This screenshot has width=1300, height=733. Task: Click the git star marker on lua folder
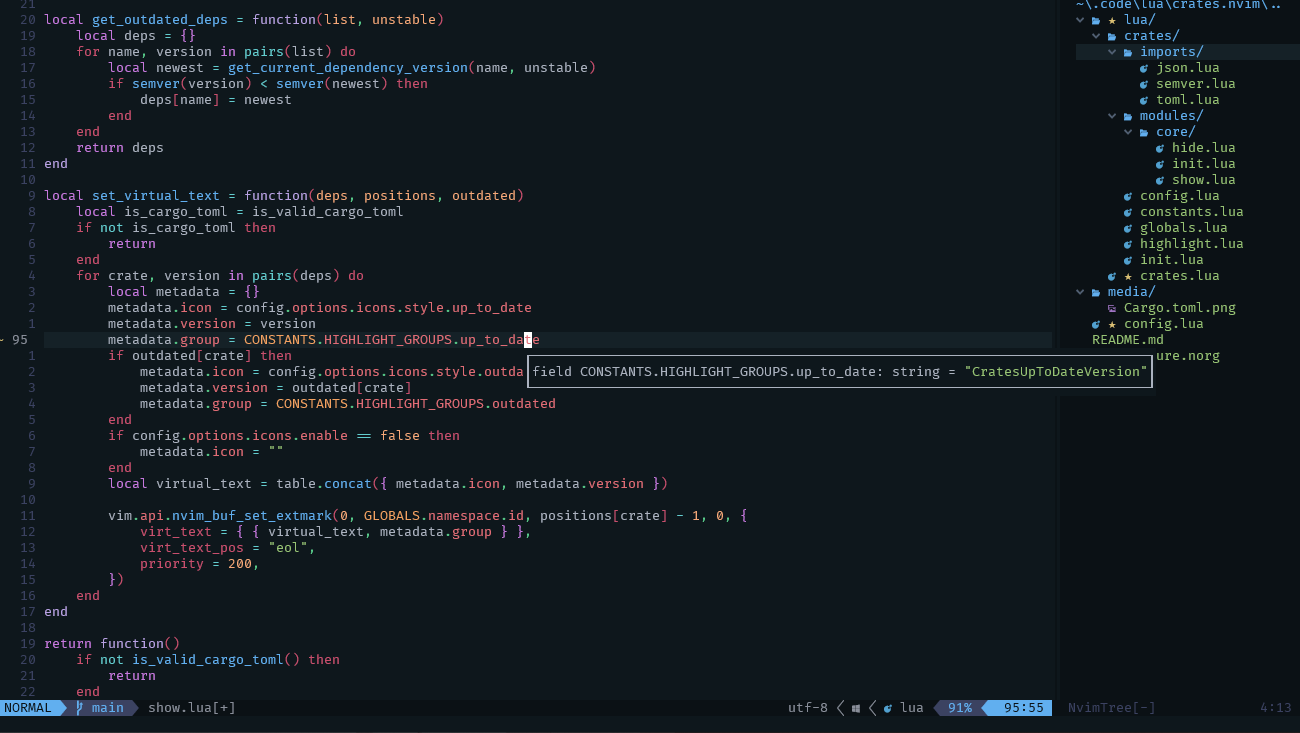click(x=1112, y=20)
